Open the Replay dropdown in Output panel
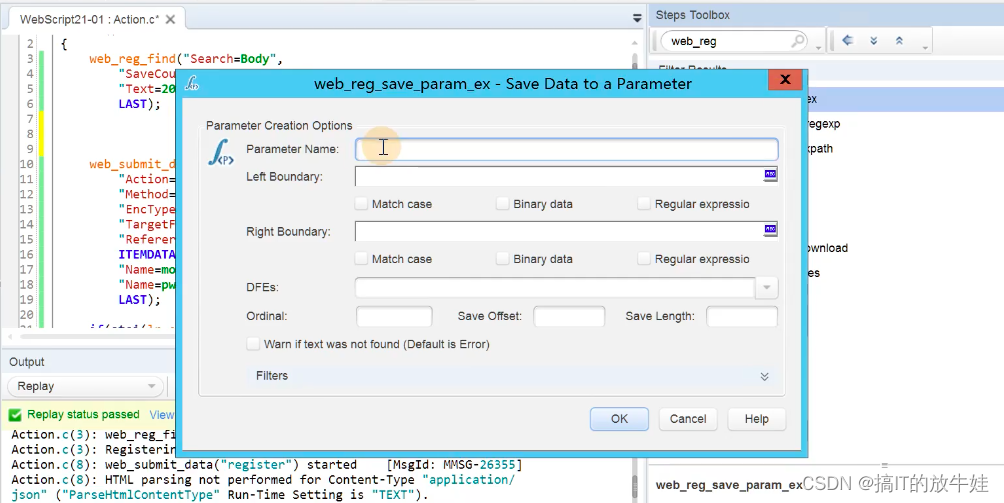This screenshot has width=1004, height=503. [85, 386]
